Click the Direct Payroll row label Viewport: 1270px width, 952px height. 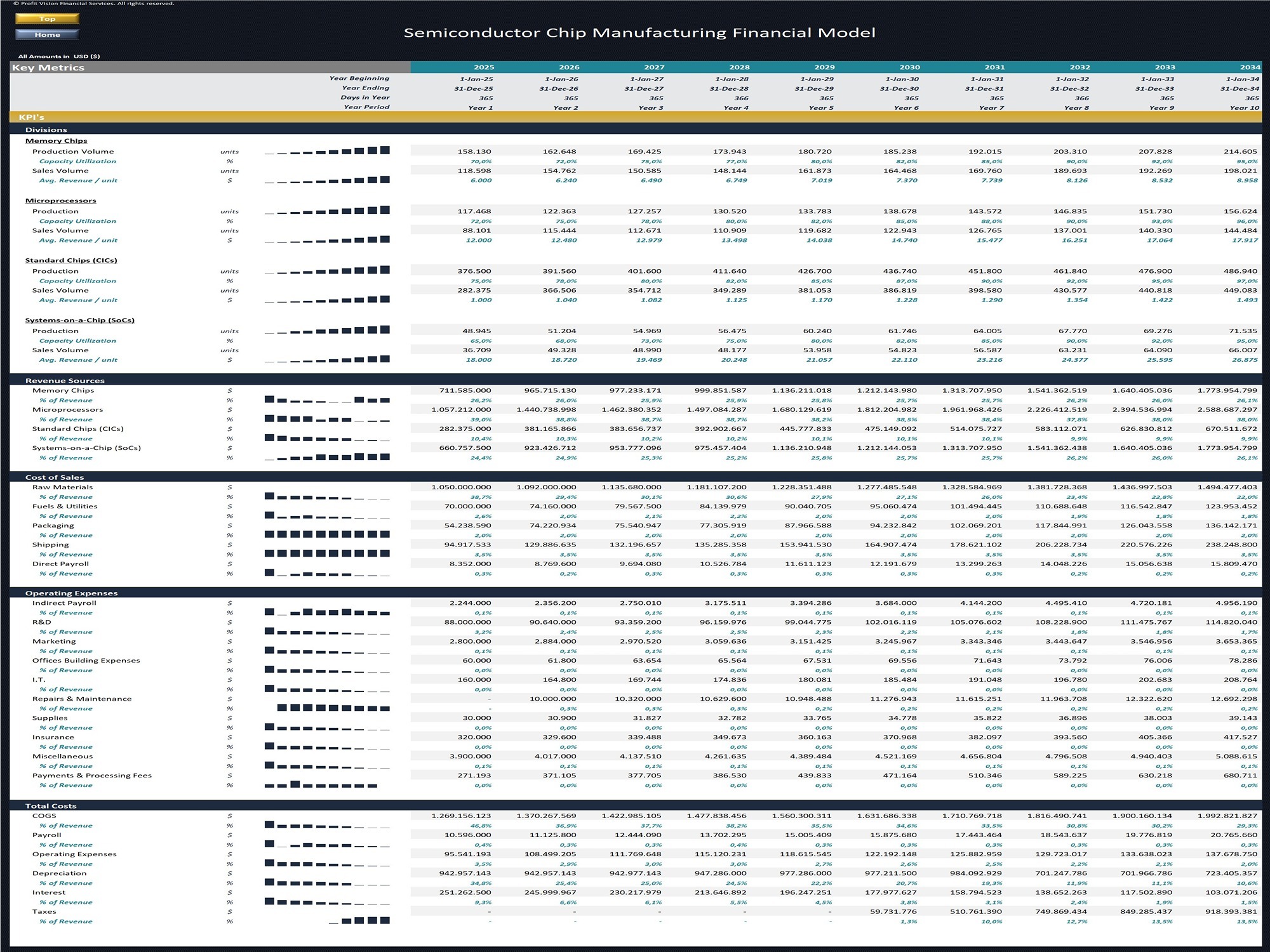click(61, 564)
